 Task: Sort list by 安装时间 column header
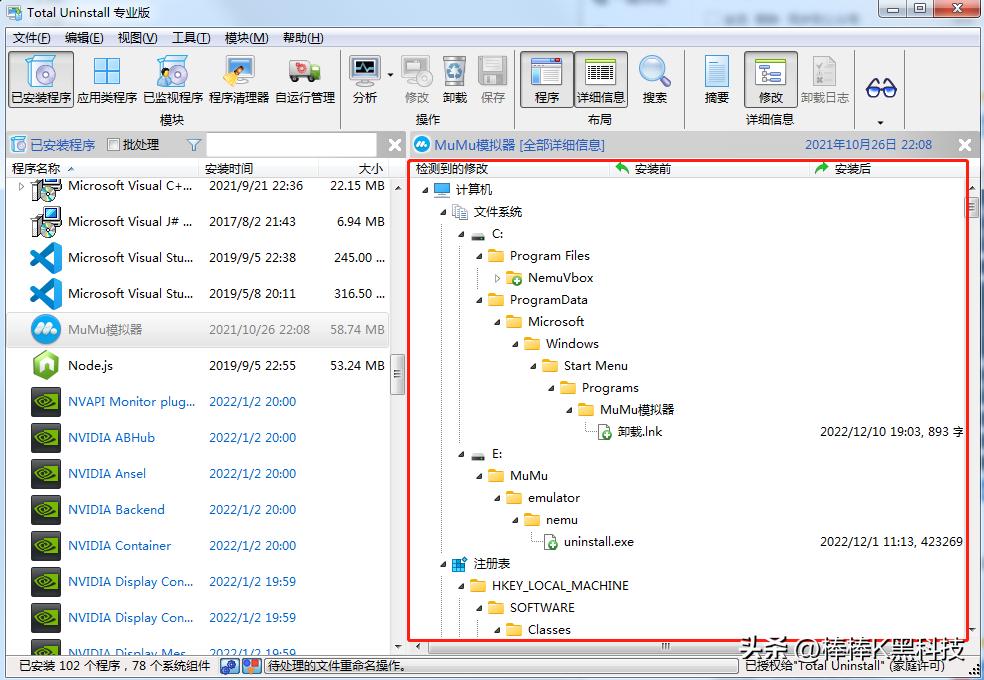tap(229, 168)
